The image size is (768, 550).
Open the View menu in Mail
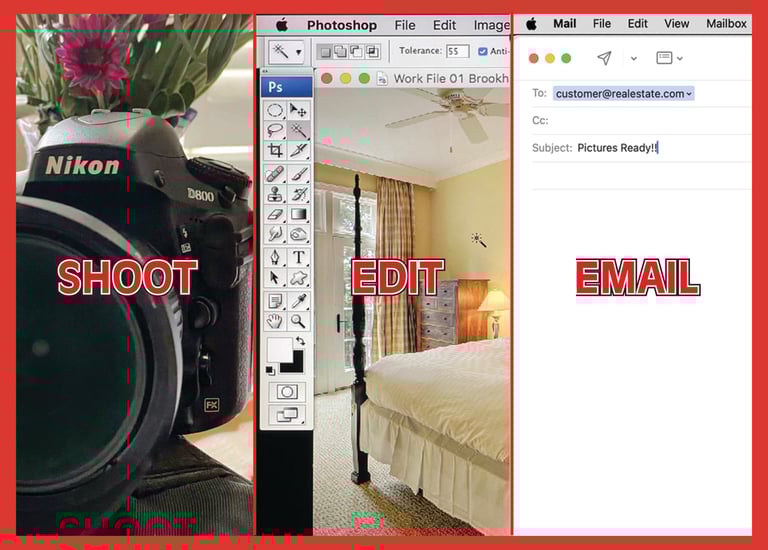(x=676, y=24)
